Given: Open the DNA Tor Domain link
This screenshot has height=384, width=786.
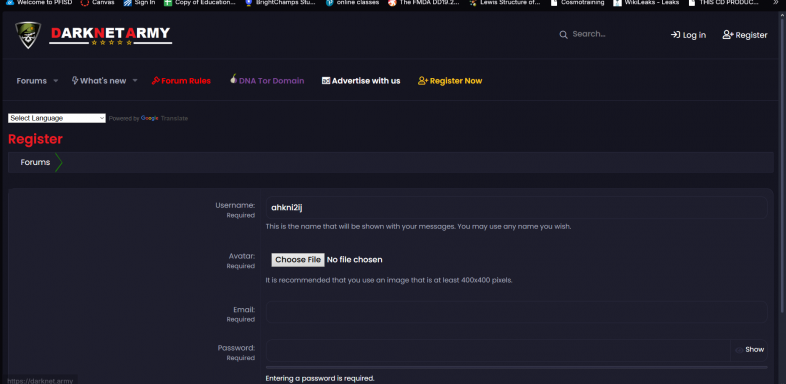Looking at the screenshot, I should coord(267,80).
